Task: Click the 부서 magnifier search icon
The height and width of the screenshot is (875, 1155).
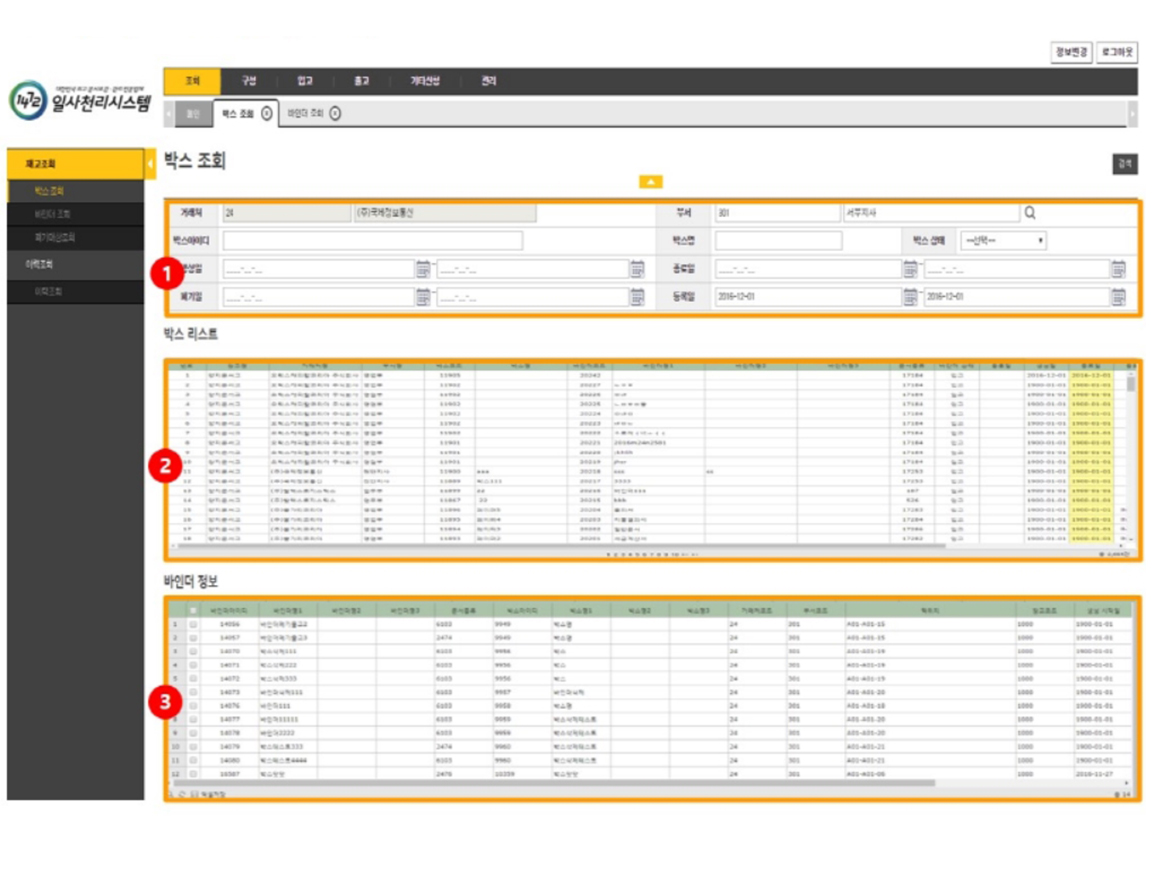Action: [x=1030, y=213]
